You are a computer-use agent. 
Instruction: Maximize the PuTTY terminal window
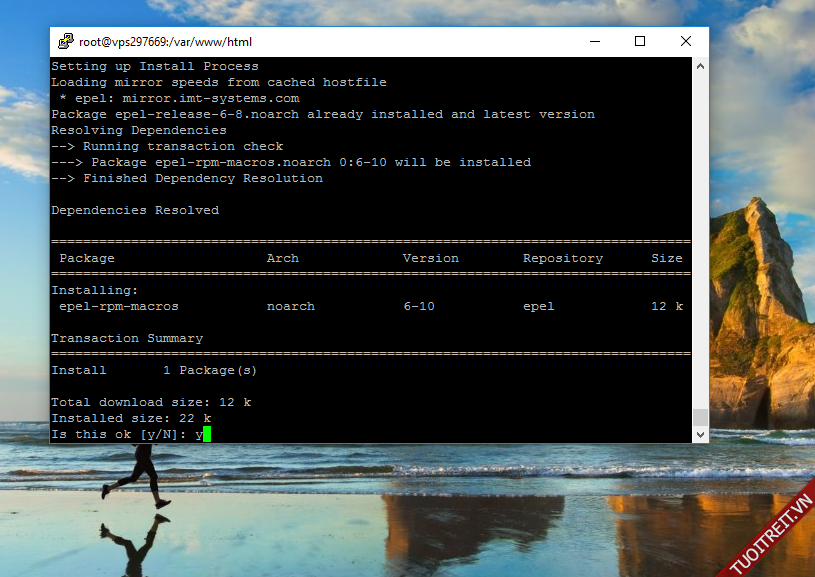(640, 42)
